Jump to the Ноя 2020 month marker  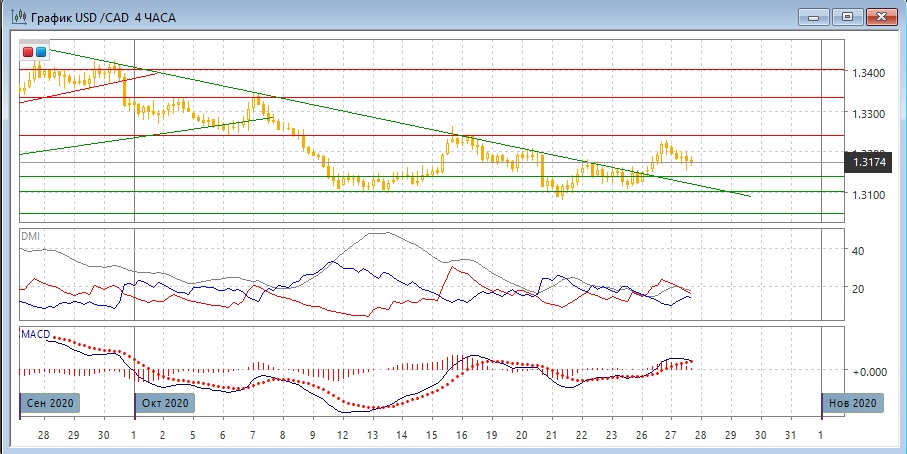tap(853, 403)
